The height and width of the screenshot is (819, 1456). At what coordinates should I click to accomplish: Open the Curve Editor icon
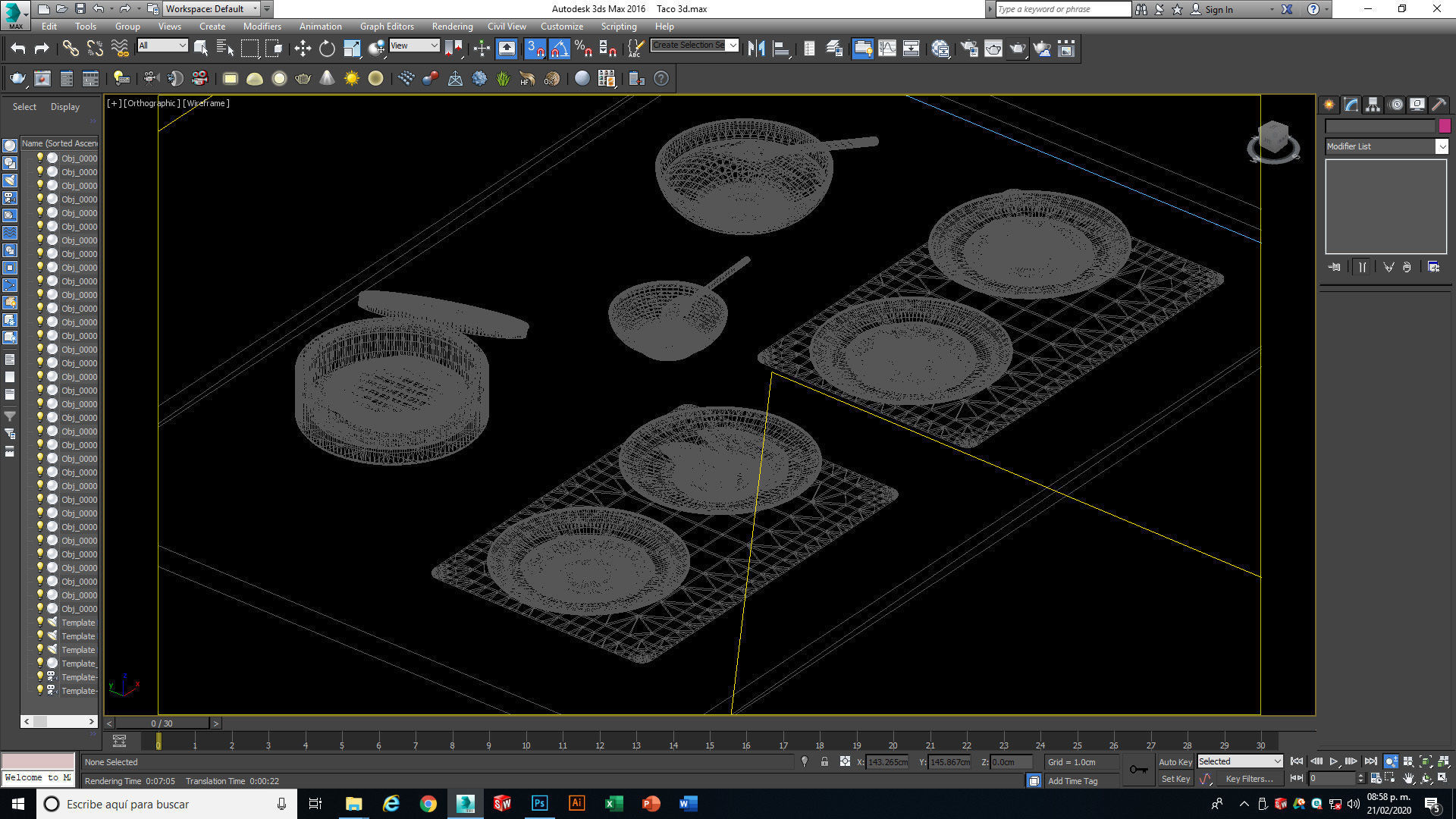point(887,49)
